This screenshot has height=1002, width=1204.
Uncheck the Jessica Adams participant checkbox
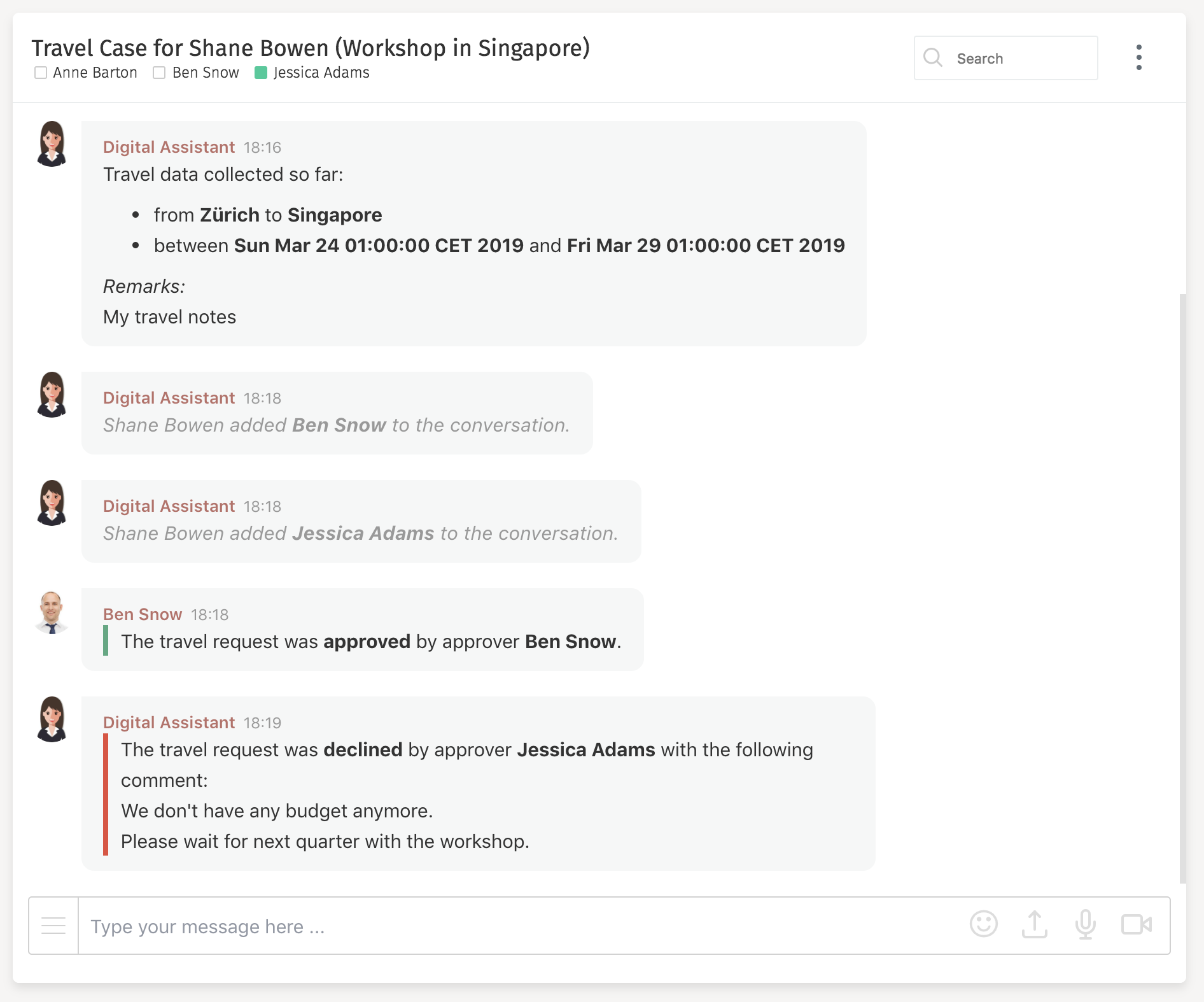pos(260,73)
